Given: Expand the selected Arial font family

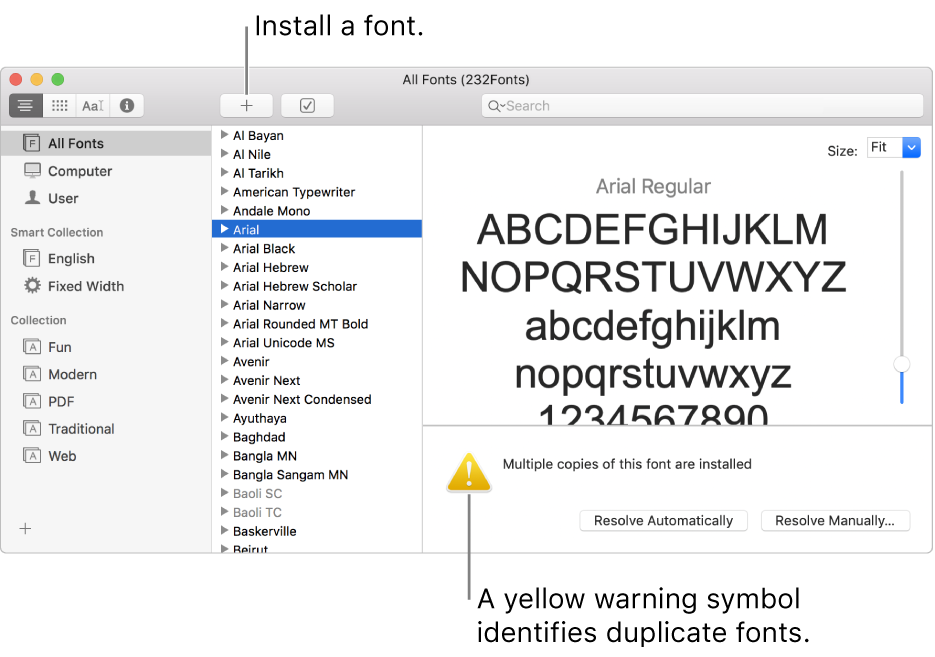Looking at the screenshot, I should tap(224, 229).
